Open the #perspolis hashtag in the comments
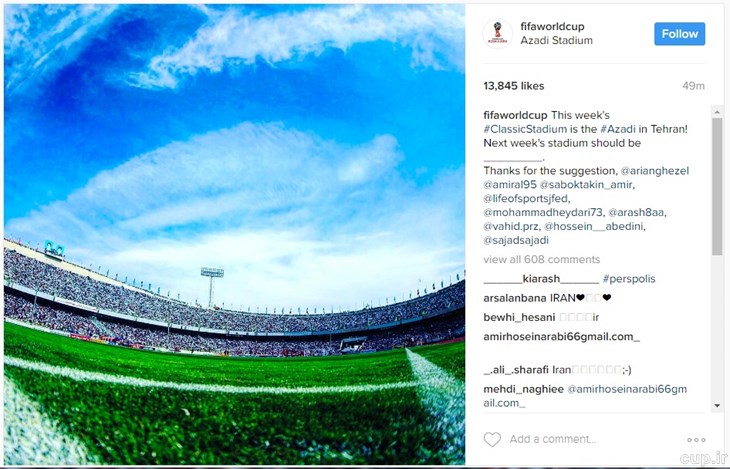 click(629, 278)
